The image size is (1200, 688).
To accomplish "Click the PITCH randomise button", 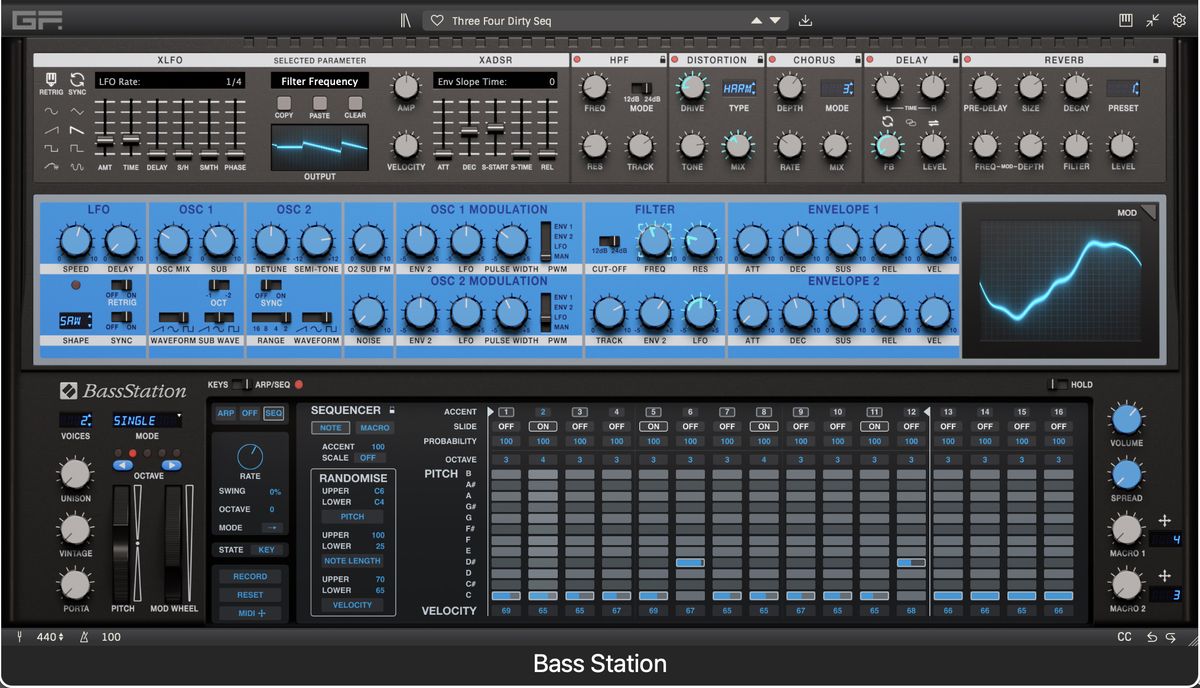I will 352,517.
